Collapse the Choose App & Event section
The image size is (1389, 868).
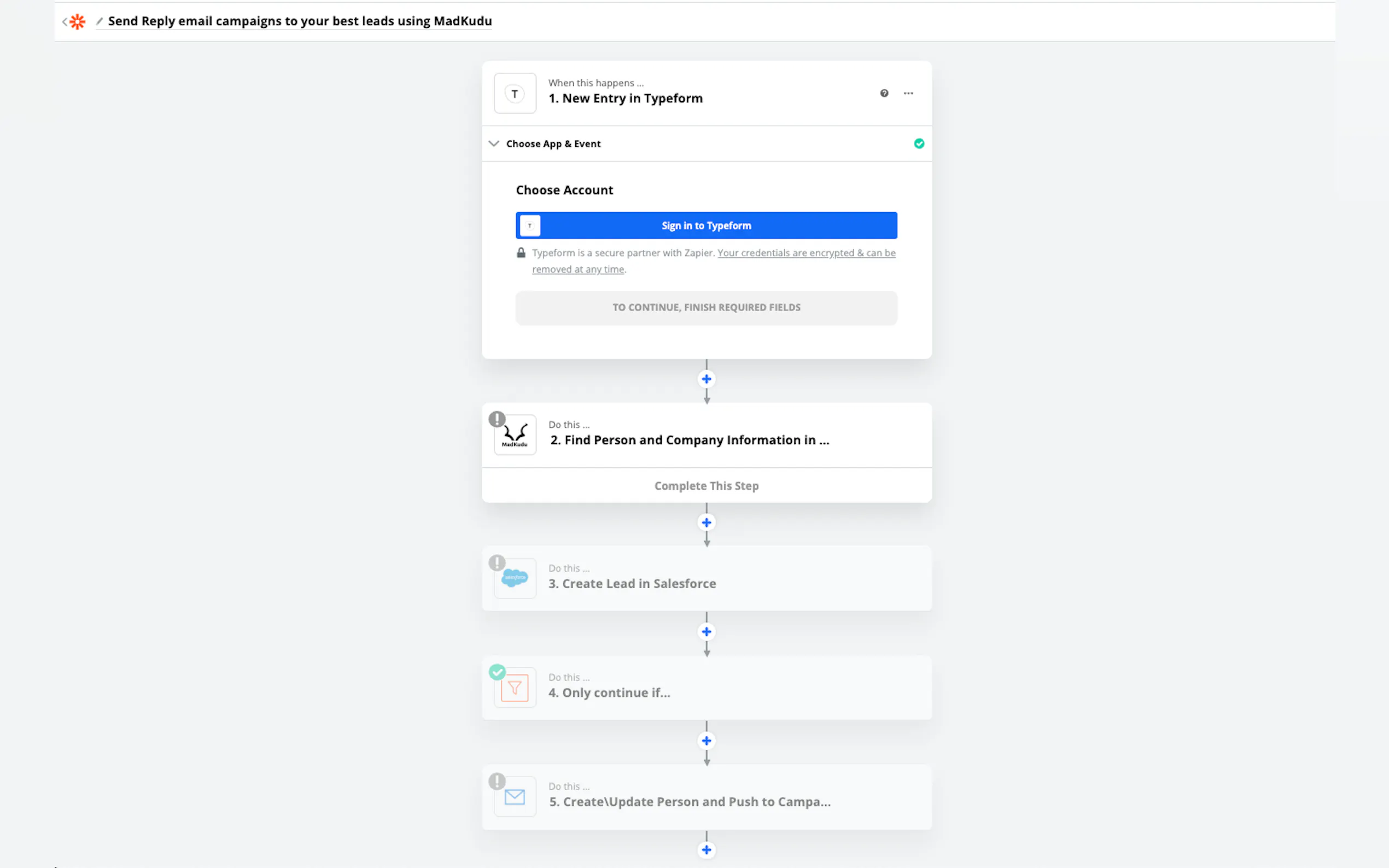point(494,144)
